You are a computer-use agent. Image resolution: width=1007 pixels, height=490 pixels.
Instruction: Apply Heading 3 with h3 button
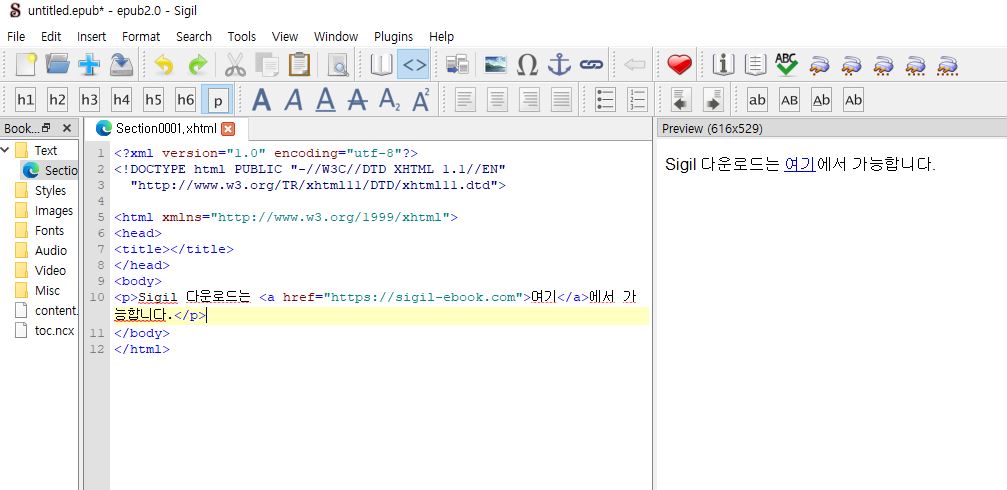point(89,100)
